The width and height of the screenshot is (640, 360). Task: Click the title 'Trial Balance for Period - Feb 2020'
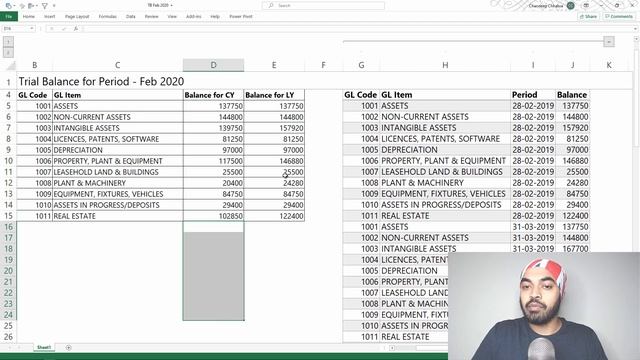101,81
